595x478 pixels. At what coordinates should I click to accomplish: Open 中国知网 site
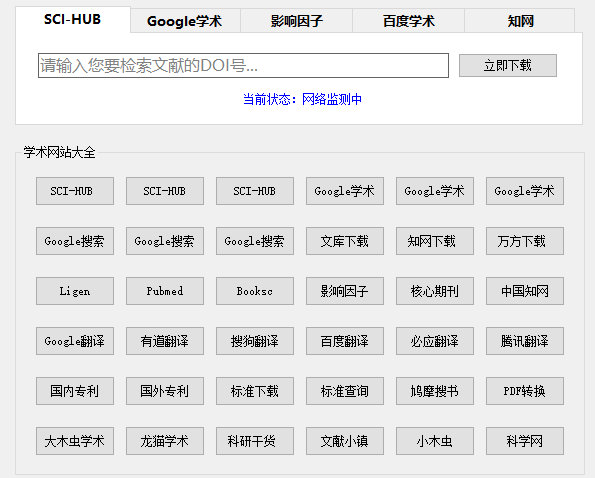(524, 291)
